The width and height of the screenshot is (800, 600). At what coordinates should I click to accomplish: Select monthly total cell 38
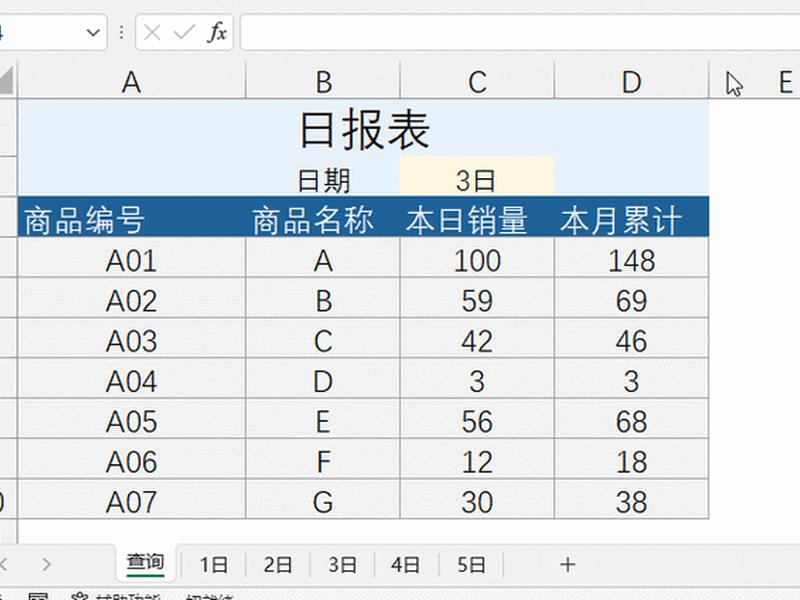(x=632, y=499)
